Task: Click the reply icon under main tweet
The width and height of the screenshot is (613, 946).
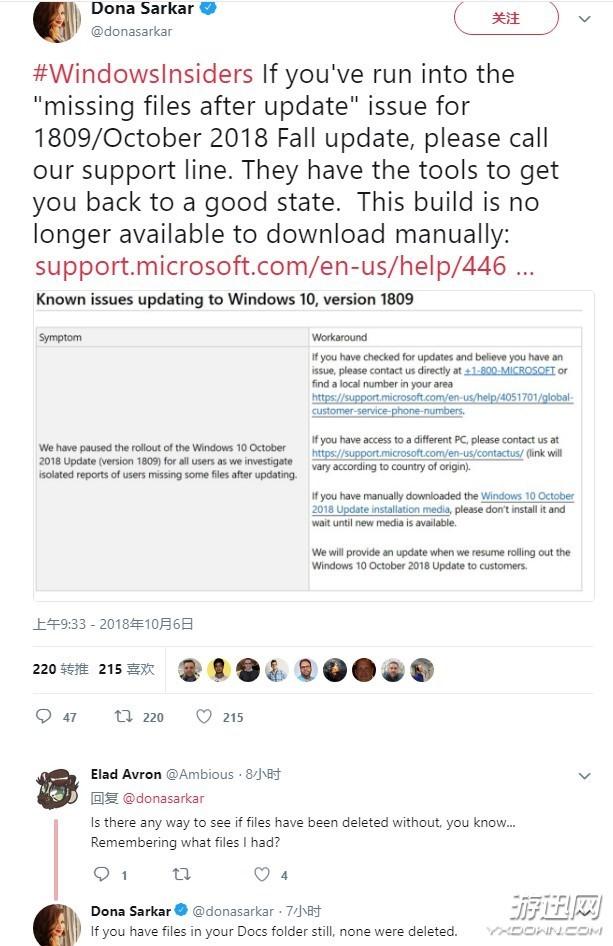Action: 43,716
